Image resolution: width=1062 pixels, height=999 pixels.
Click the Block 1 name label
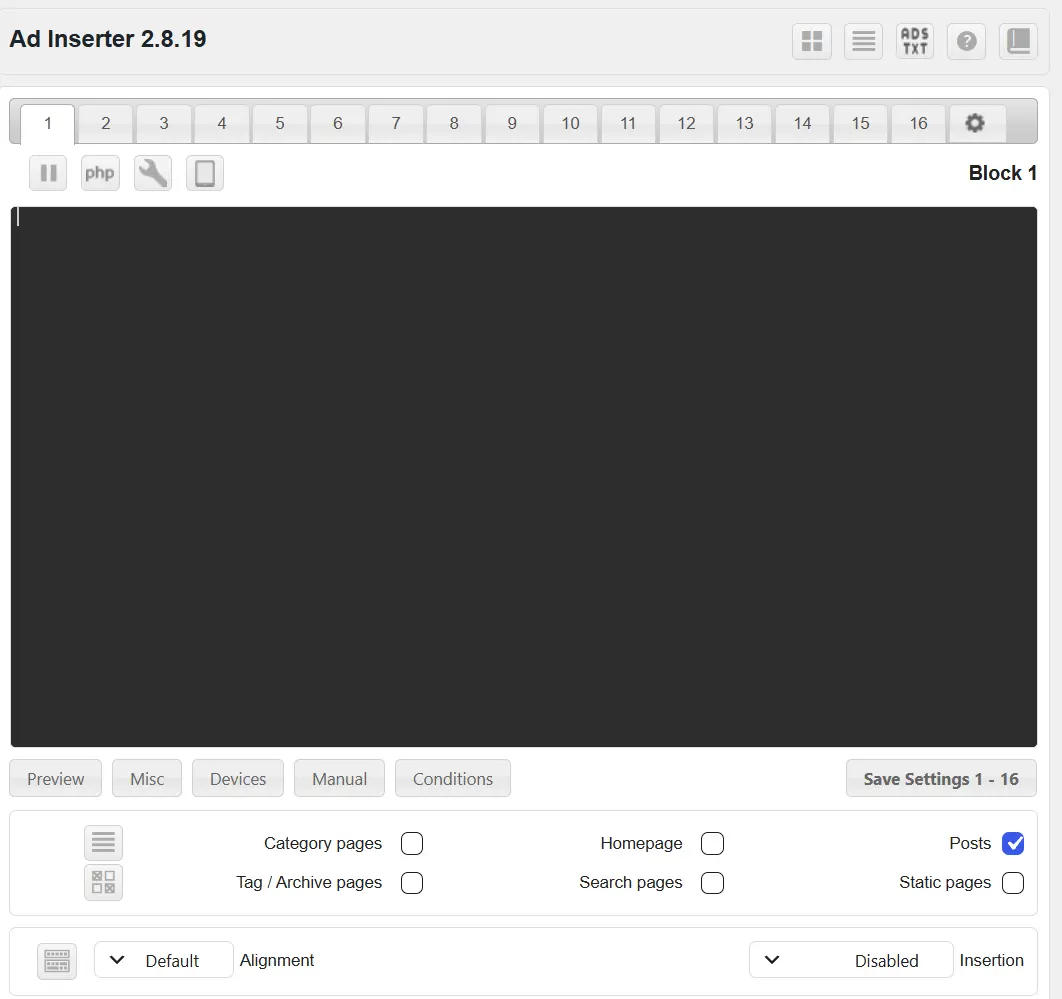(1002, 173)
